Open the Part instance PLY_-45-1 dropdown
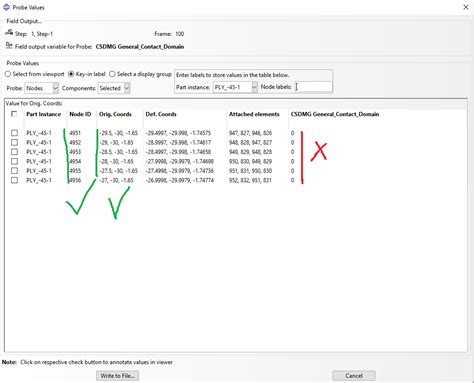 point(235,87)
